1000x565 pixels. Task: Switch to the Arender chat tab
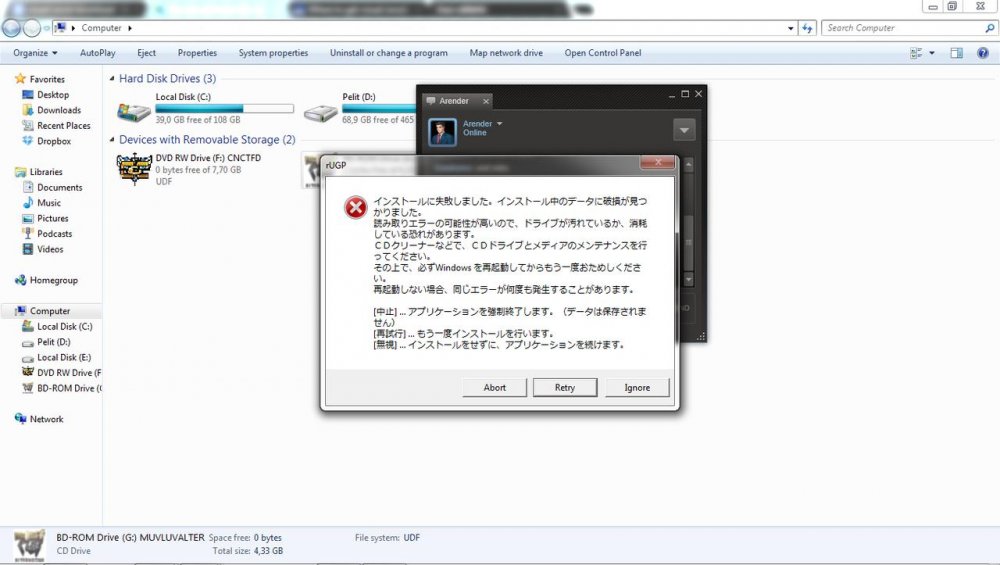click(x=454, y=101)
